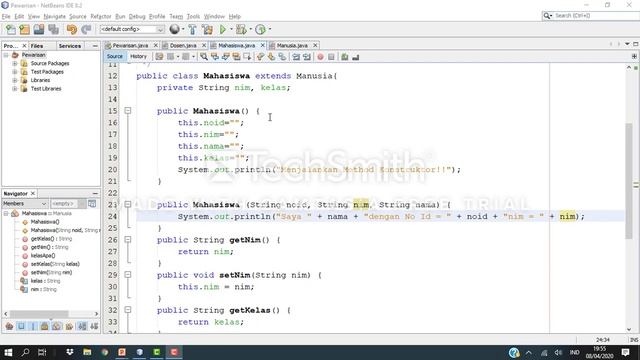Expand Test Packages node
This screenshot has height=360, width=640.
[15, 72]
